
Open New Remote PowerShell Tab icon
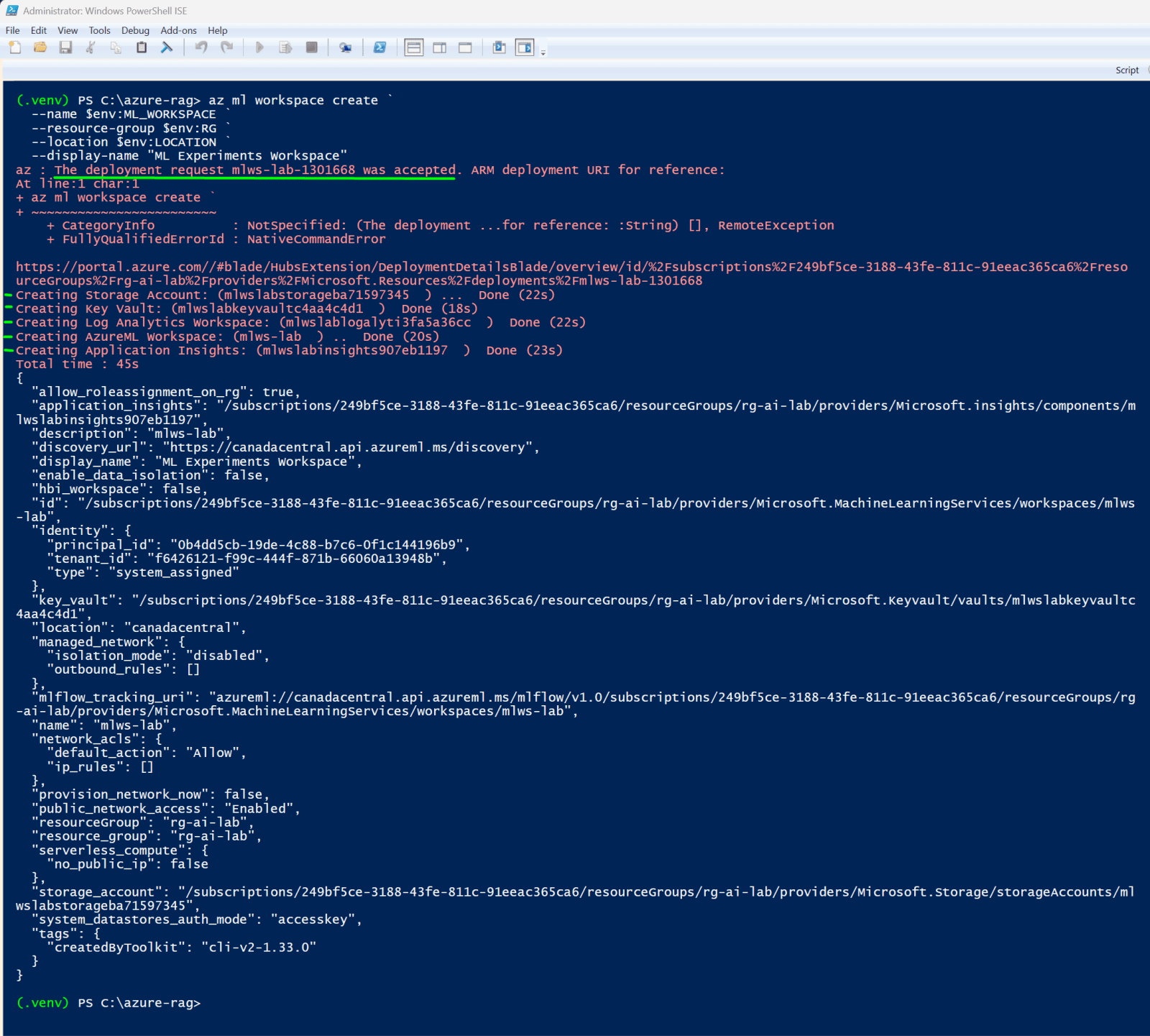coord(346,47)
